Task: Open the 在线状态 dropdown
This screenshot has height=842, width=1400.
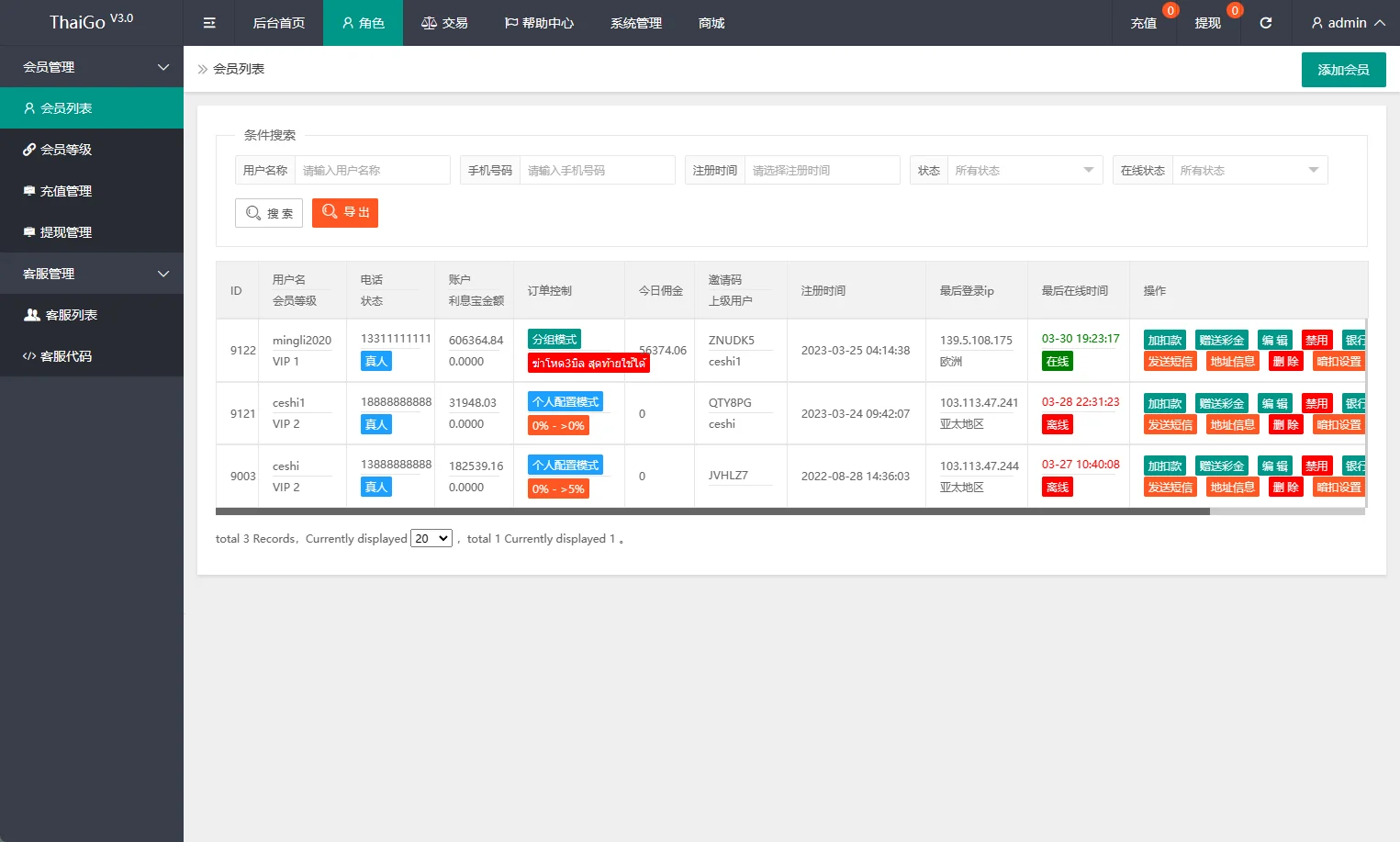Action: [1249, 171]
